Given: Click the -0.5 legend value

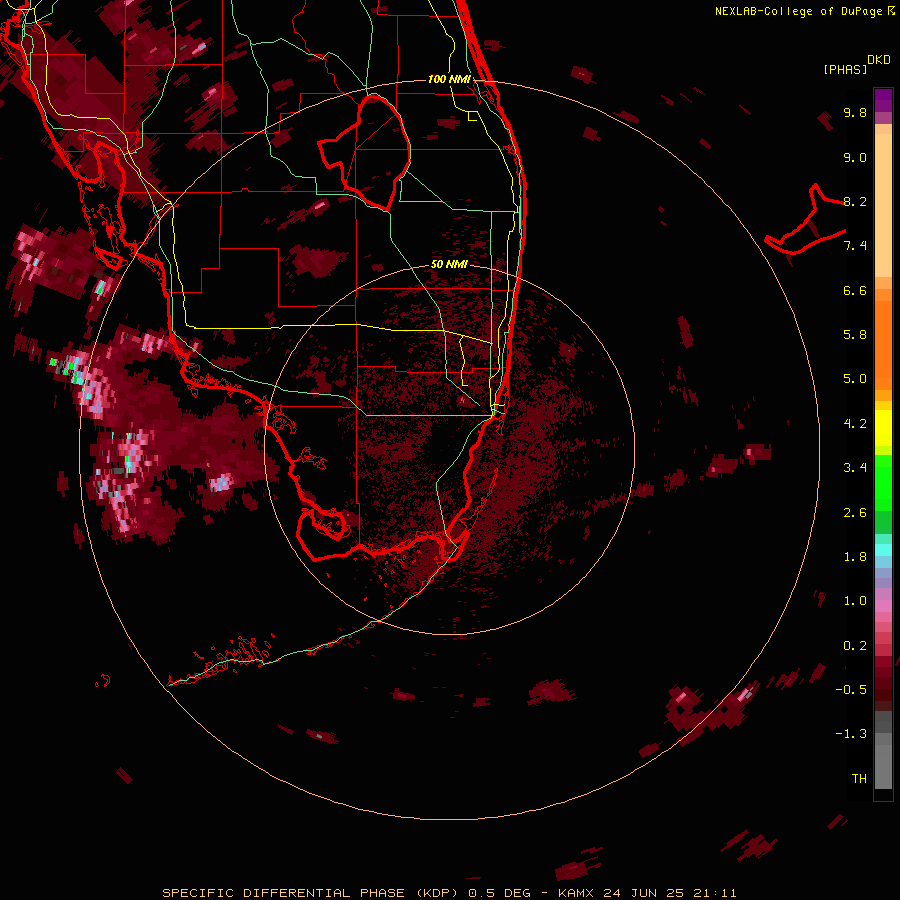Looking at the screenshot, I should (x=851, y=690).
